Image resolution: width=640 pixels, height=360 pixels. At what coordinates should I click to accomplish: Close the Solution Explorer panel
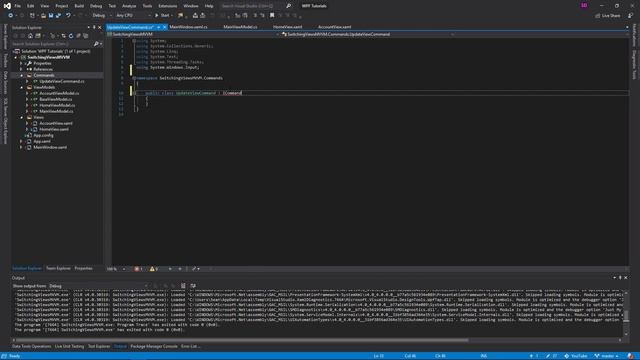pos(100,27)
